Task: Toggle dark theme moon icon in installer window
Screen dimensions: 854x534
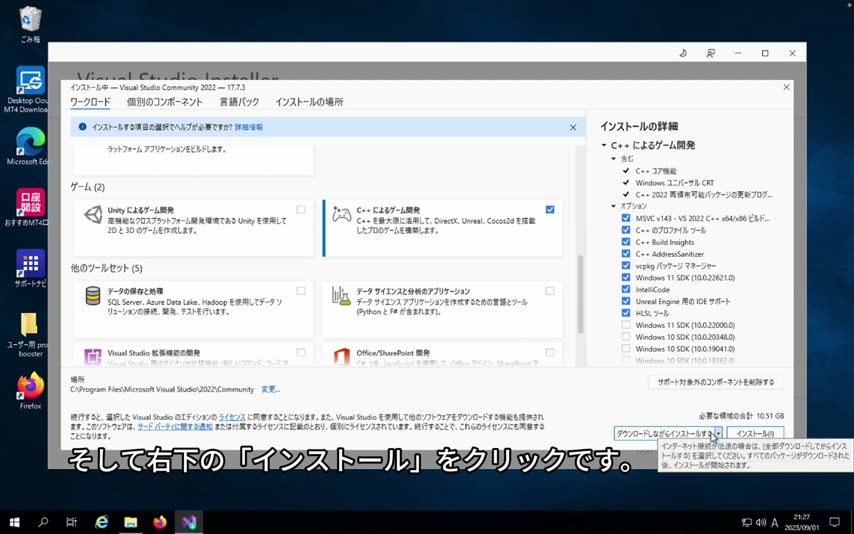Action: click(683, 53)
